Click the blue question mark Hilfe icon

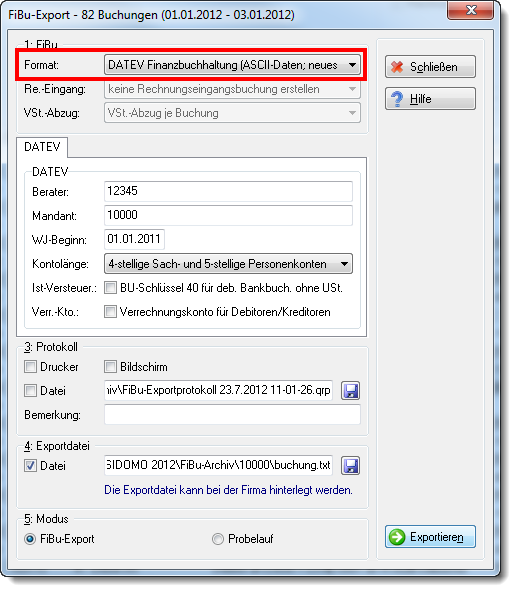(x=397, y=99)
